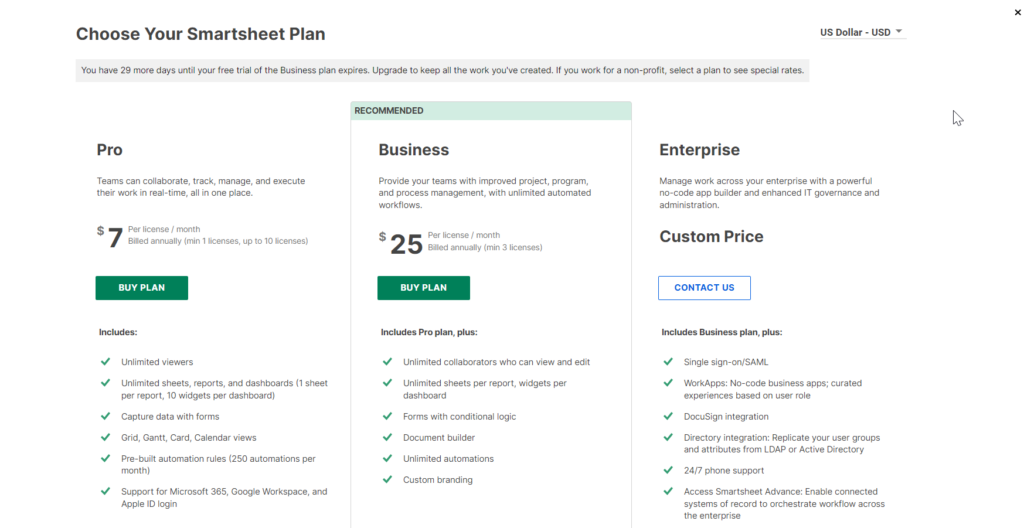Image resolution: width=1024 pixels, height=528 pixels.
Task: Click the free trial expiration notice
Action: pyautogui.click(x=441, y=70)
